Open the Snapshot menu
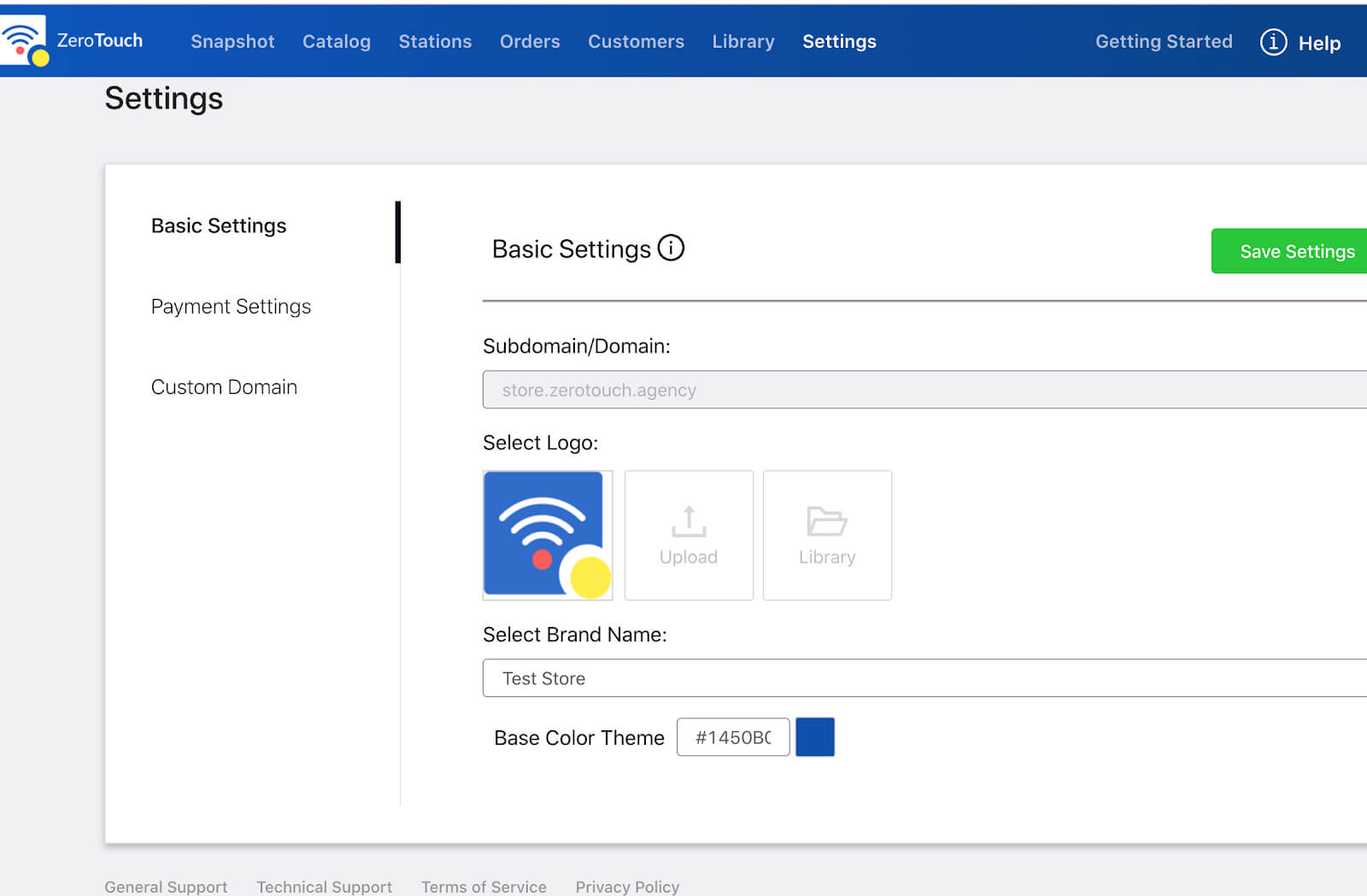Screen dimensions: 1367x896 232,41
